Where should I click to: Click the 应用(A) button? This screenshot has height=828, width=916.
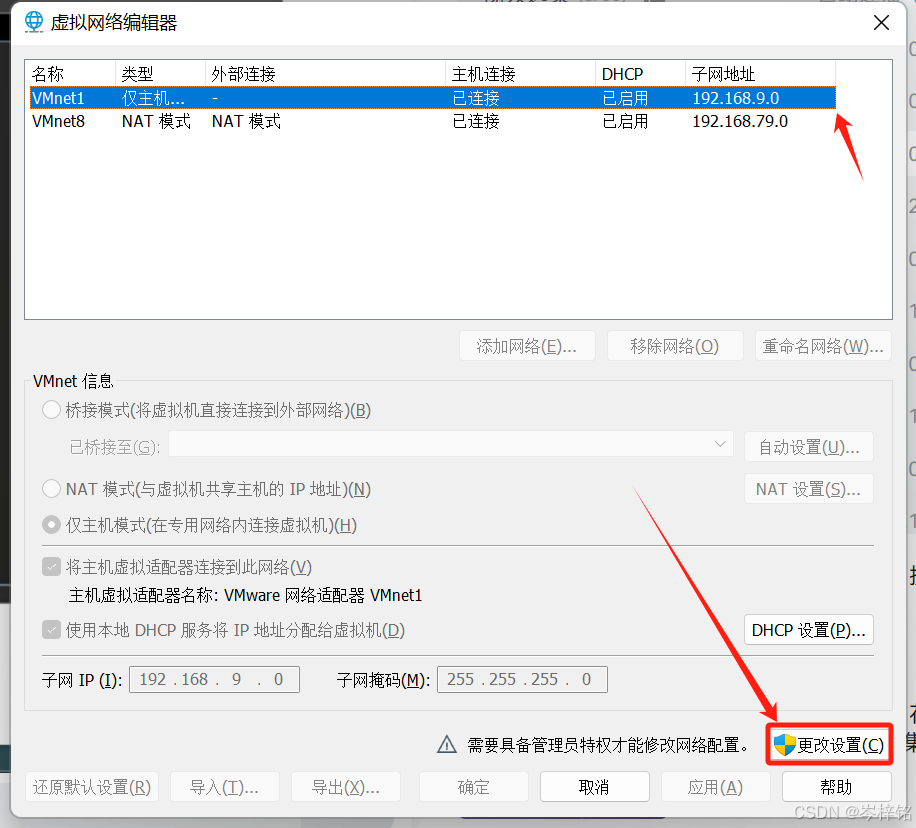tap(716, 787)
